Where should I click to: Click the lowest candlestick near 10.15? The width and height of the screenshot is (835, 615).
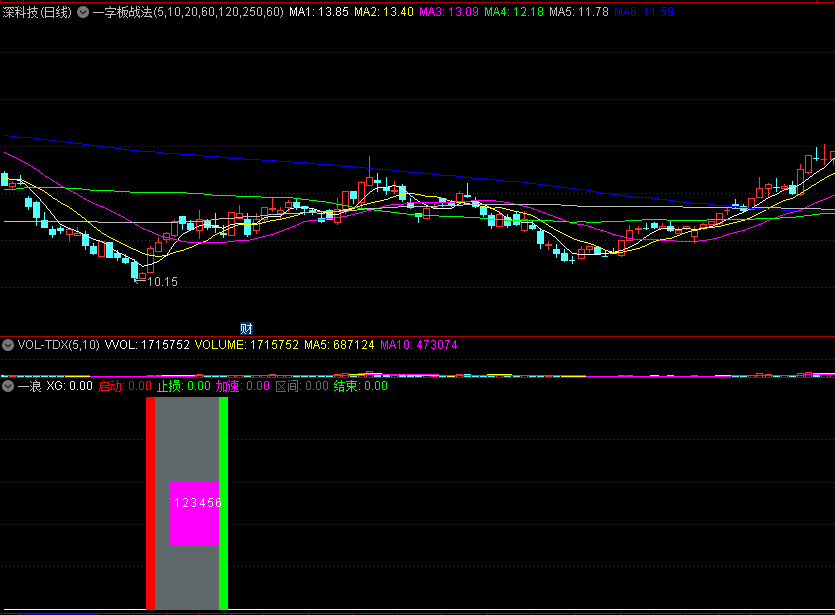click(x=135, y=270)
